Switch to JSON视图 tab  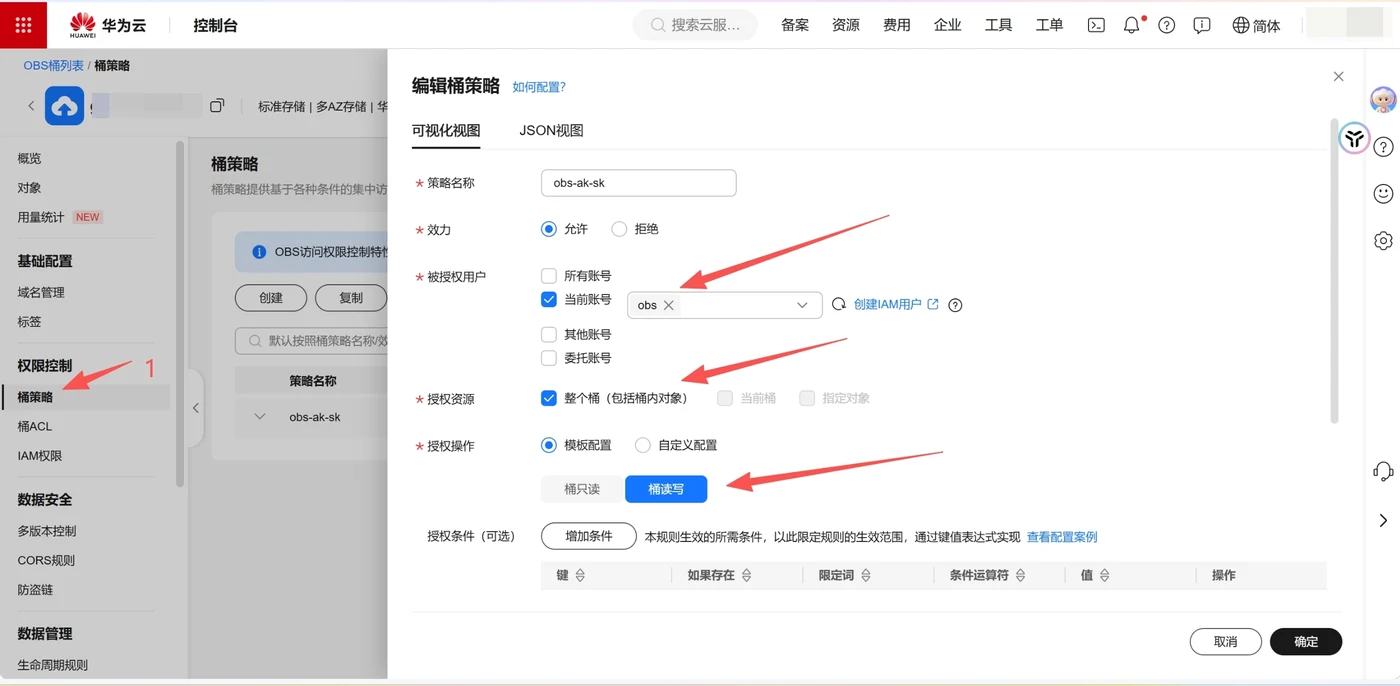pyautogui.click(x=551, y=131)
